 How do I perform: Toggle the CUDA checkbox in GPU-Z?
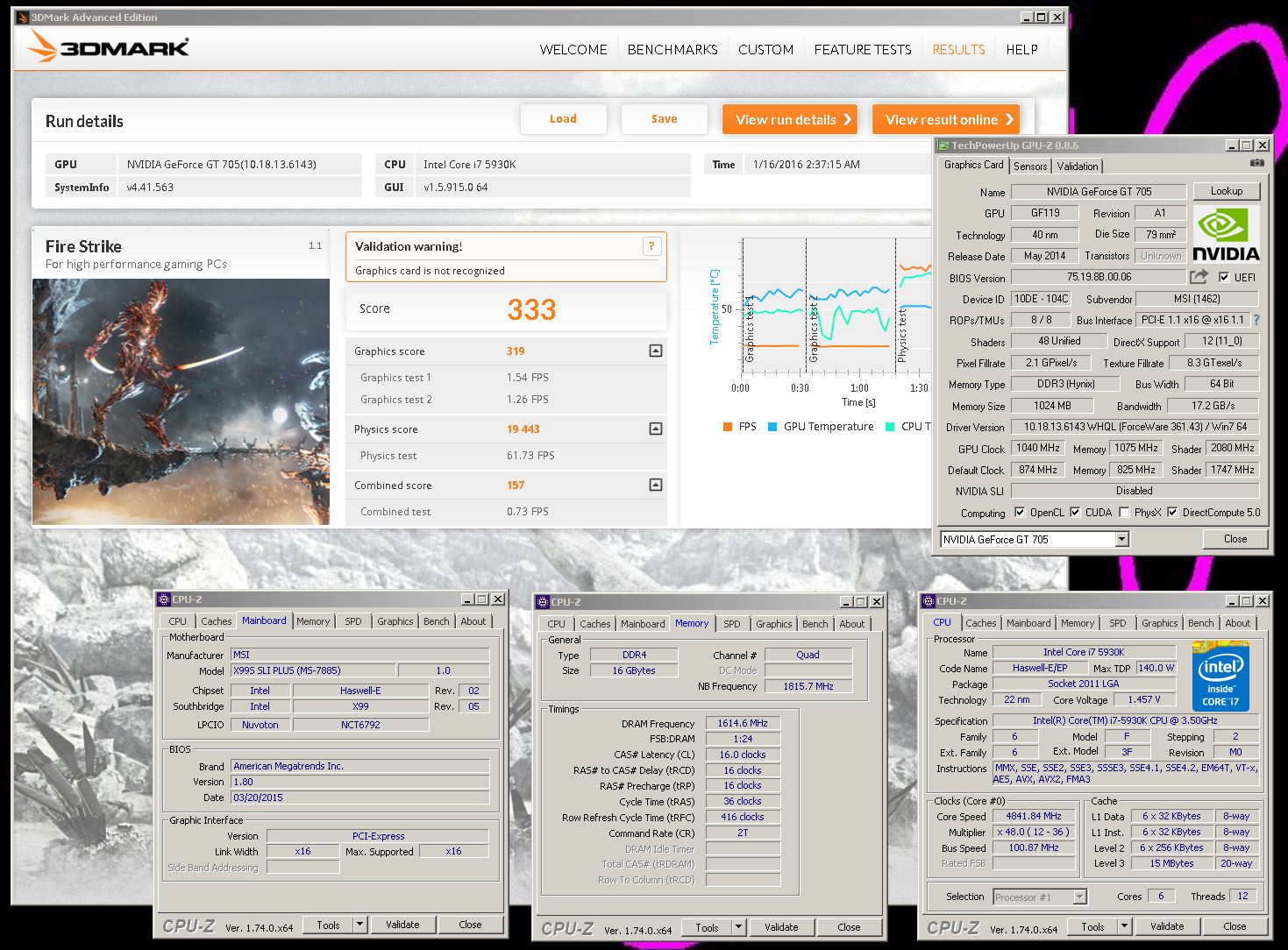pos(1074,513)
